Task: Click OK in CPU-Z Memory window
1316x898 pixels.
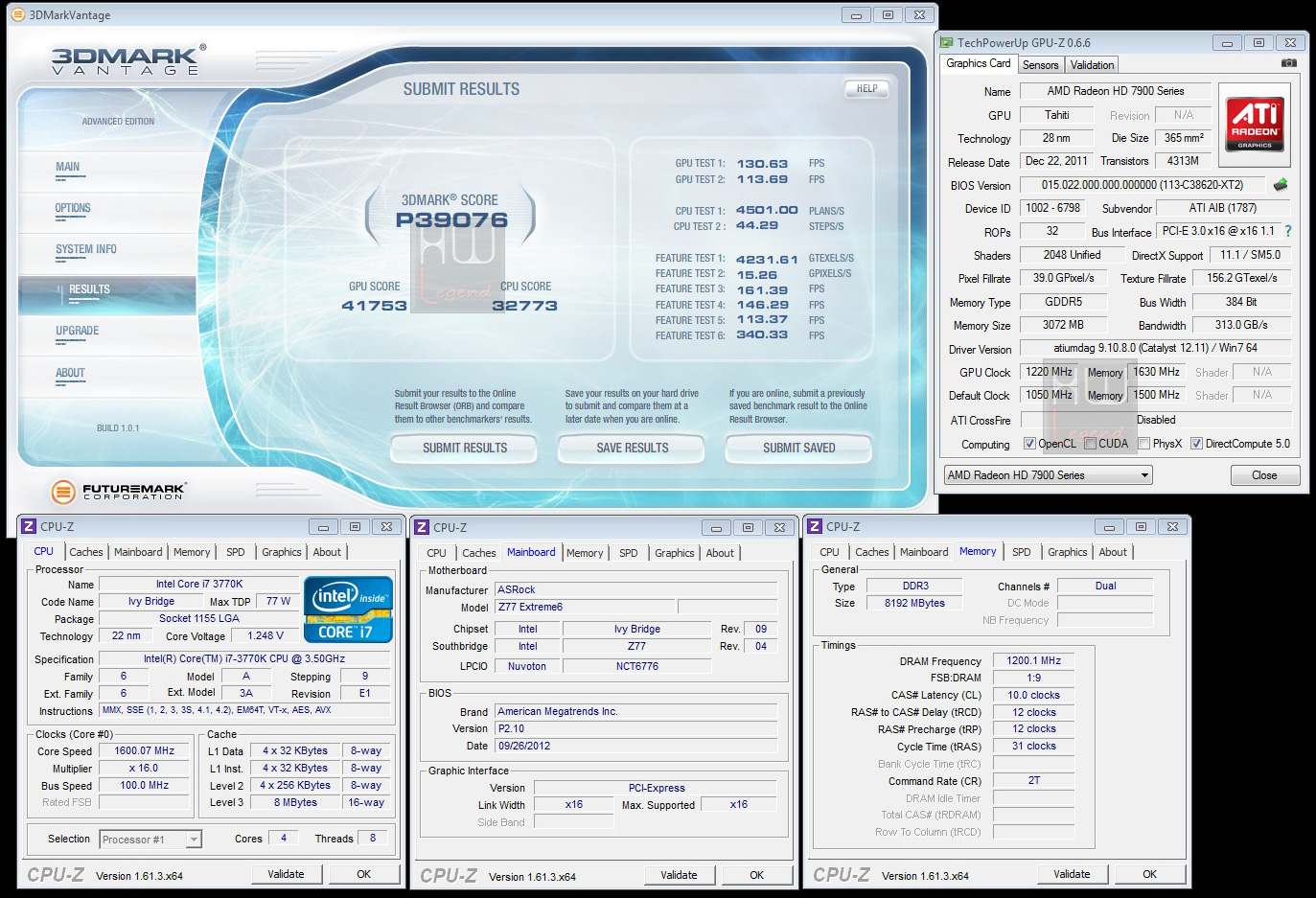Action: (x=1149, y=874)
